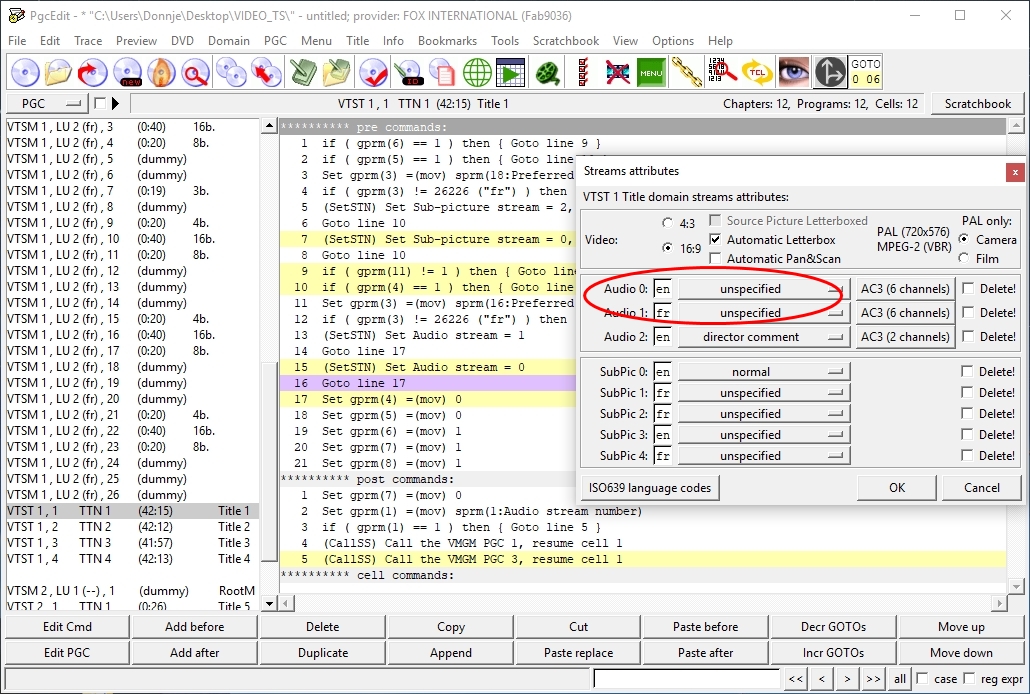1030x694 pixels.
Task: Click OK in Streams attributes dialog
Action: tap(897, 488)
